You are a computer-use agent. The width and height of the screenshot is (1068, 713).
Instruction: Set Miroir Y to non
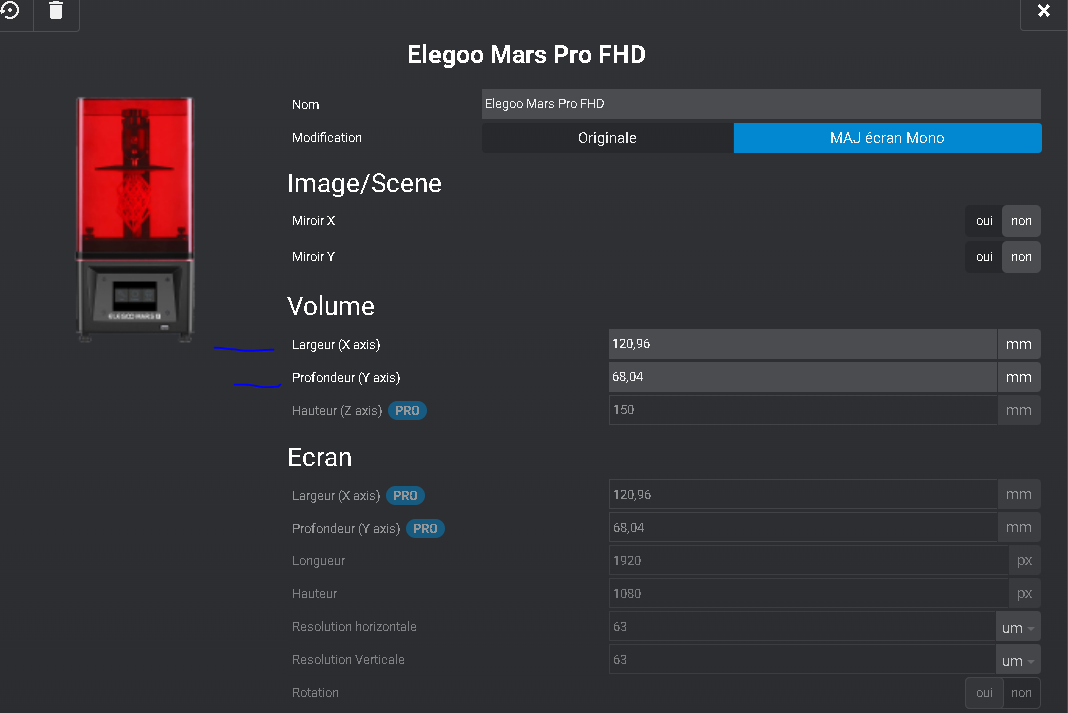click(x=1021, y=257)
